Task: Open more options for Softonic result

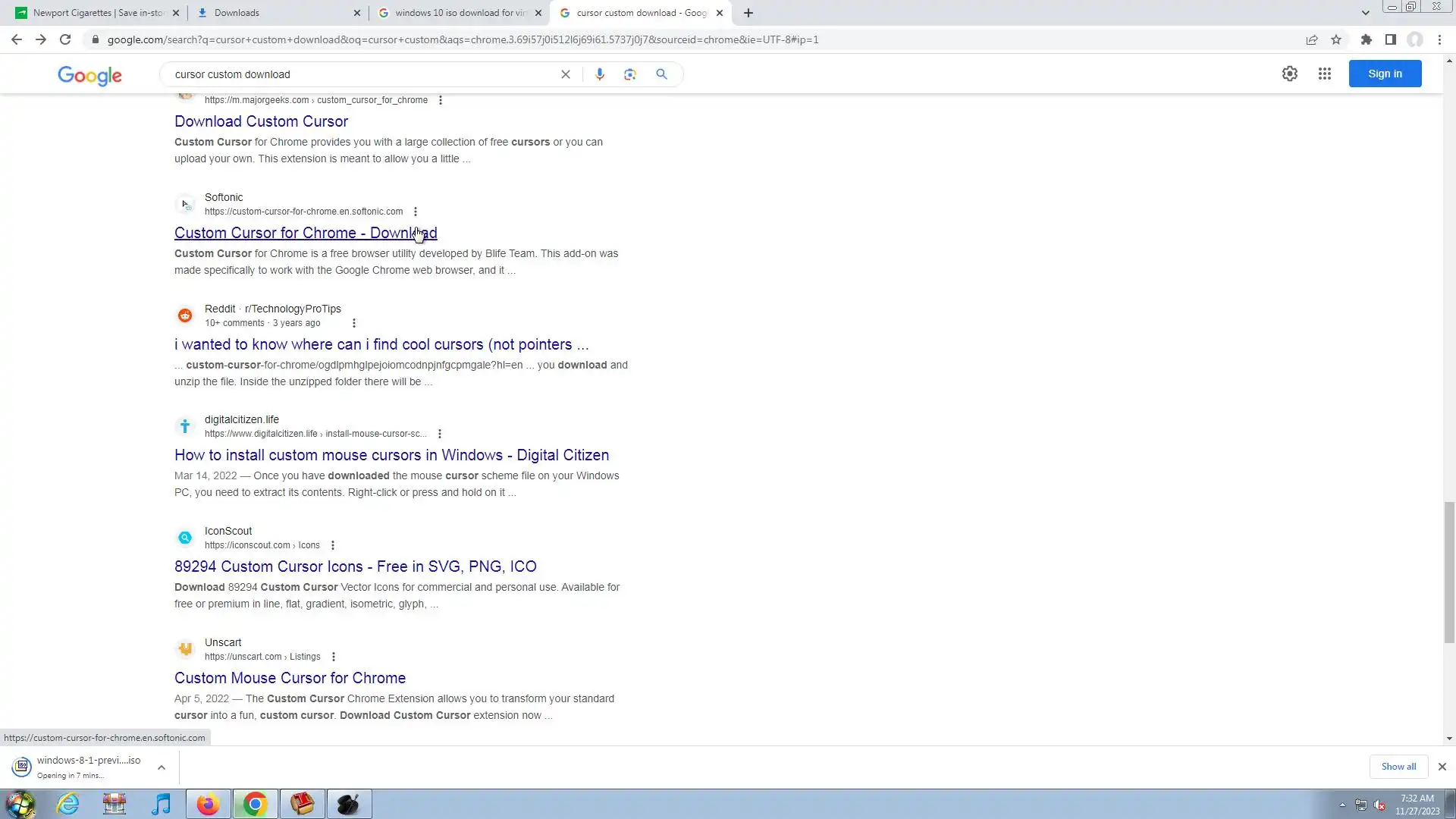Action: 415,212
